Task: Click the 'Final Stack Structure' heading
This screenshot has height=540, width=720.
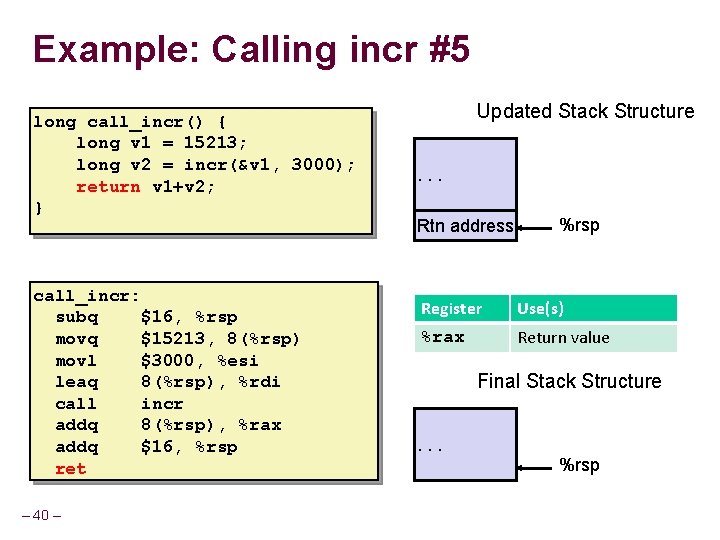Action: pyautogui.click(x=569, y=381)
